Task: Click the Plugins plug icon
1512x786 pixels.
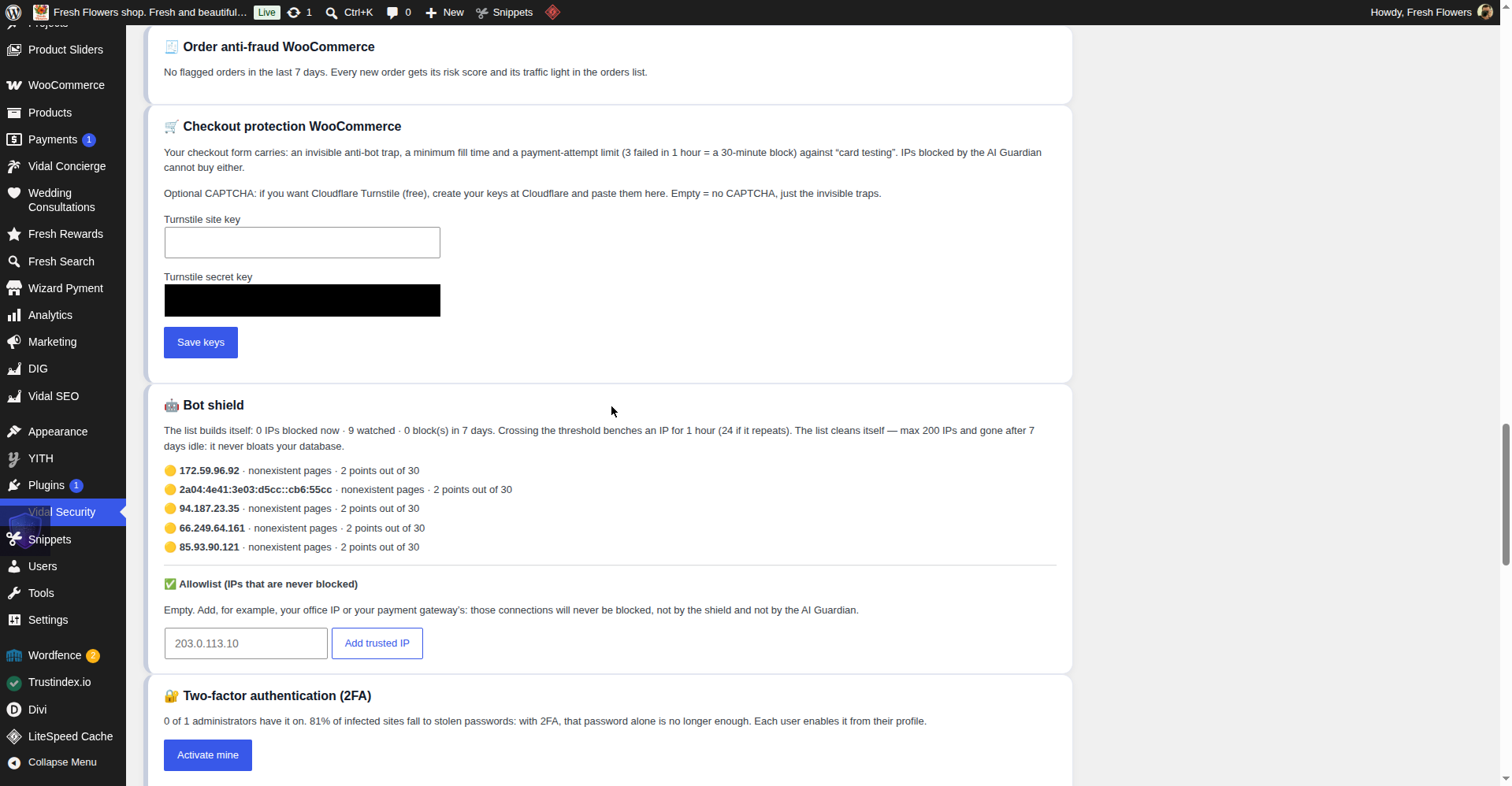Action: point(14,485)
